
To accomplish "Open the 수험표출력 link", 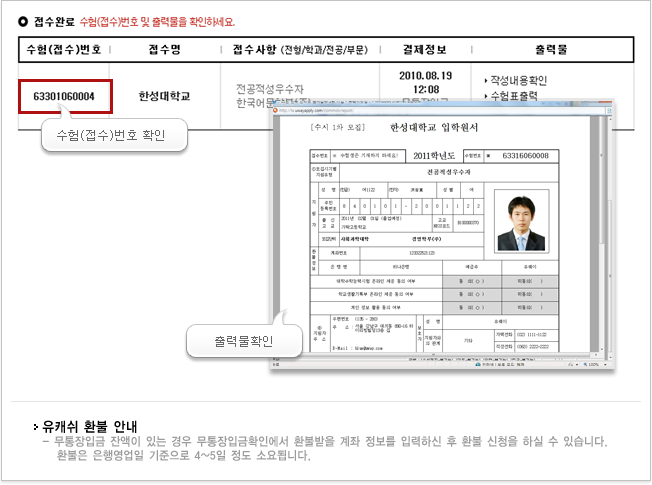I will (514, 96).
